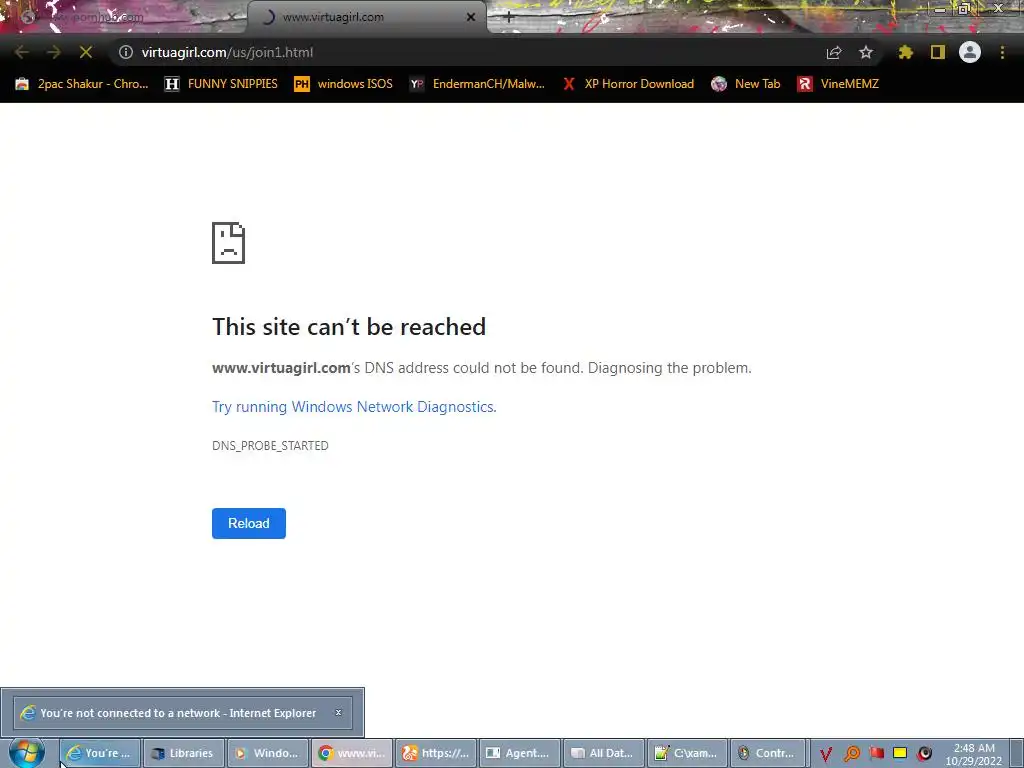Click the red flag tray icon
This screenshot has height=768, width=1024.
point(876,753)
